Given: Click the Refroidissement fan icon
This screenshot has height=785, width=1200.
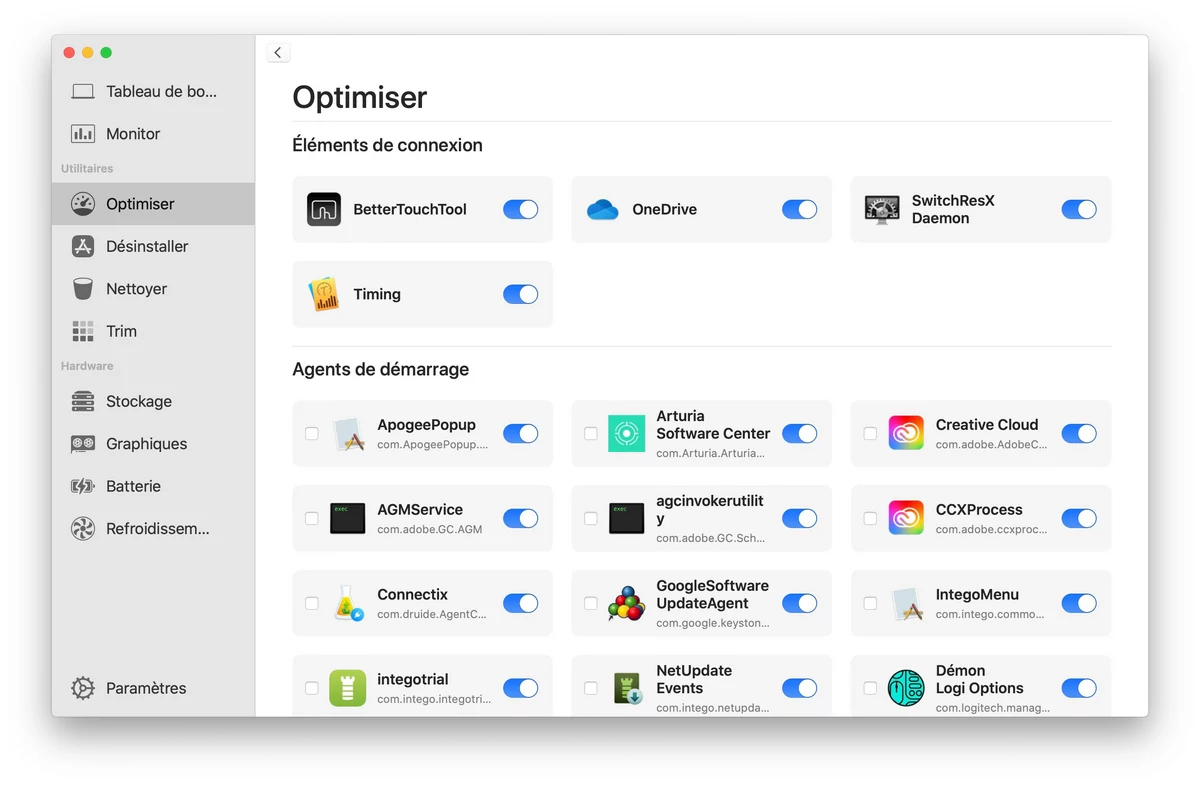Looking at the screenshot, I should click(83, 529).
